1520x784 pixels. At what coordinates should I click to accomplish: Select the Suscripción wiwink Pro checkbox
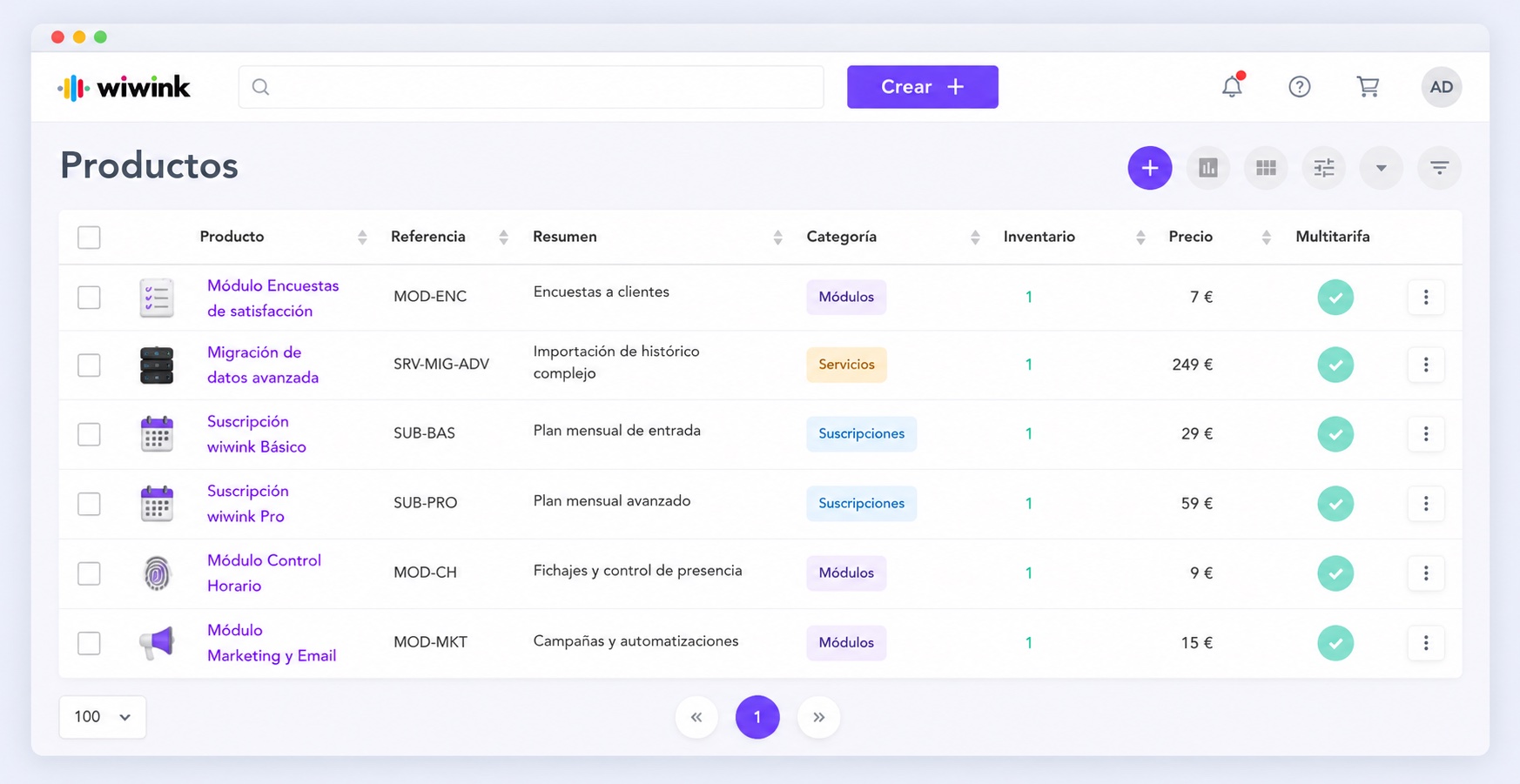(89, 503)
